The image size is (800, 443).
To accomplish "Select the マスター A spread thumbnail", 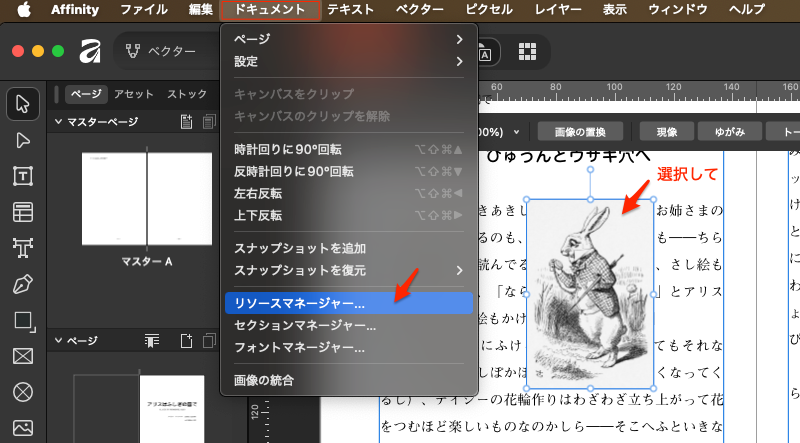I will click(x=147, y=197).
